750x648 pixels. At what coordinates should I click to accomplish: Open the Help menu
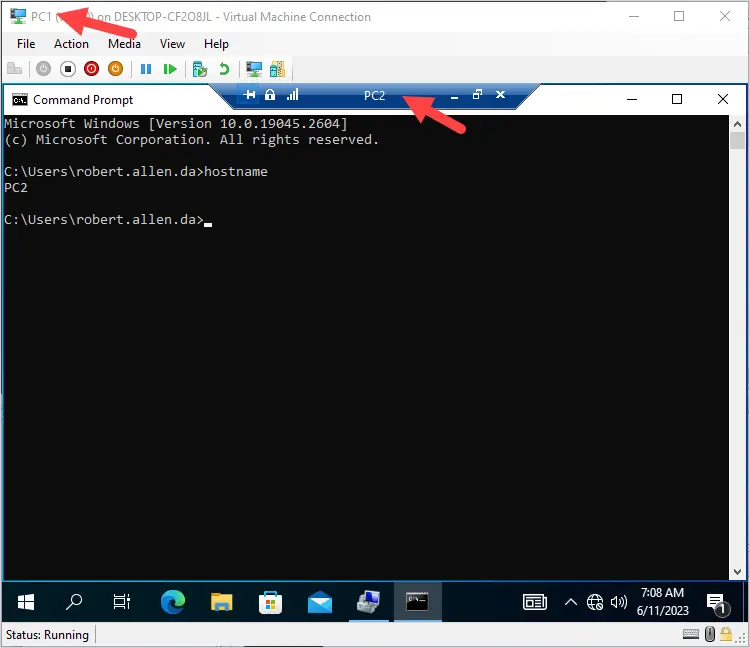point(216,44)
